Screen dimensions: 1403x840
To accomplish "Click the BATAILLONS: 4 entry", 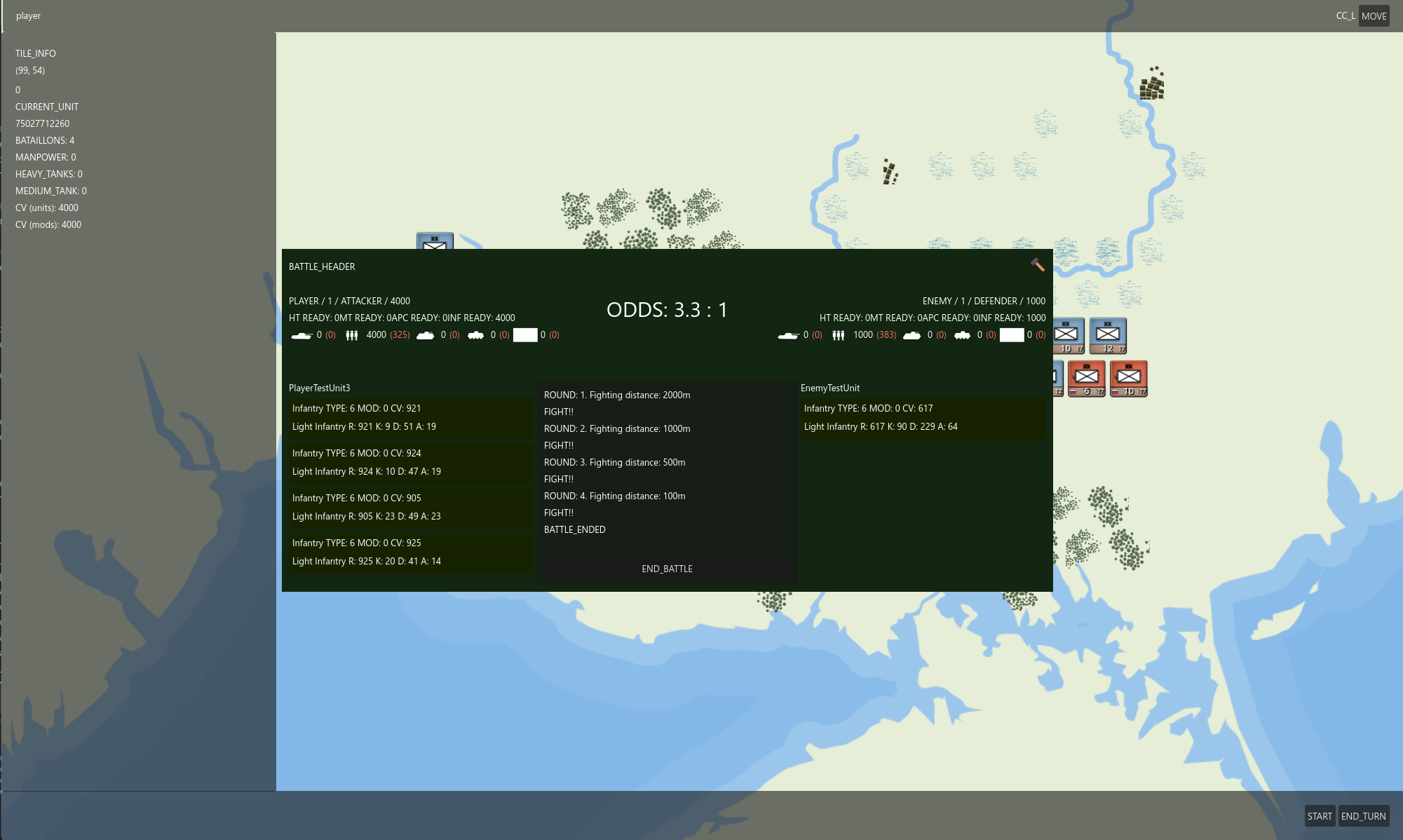I will click(45, 140).
